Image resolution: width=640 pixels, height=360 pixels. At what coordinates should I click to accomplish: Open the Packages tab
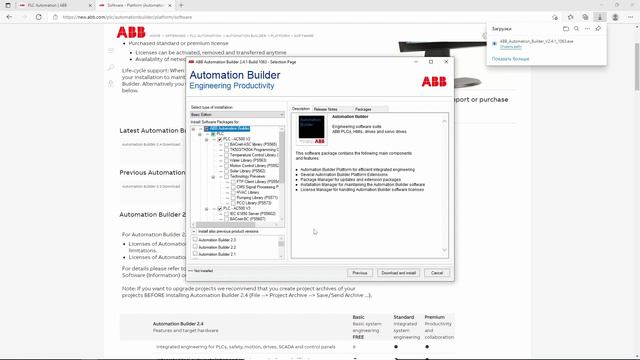pyautogui.click(x=363, y=109)
